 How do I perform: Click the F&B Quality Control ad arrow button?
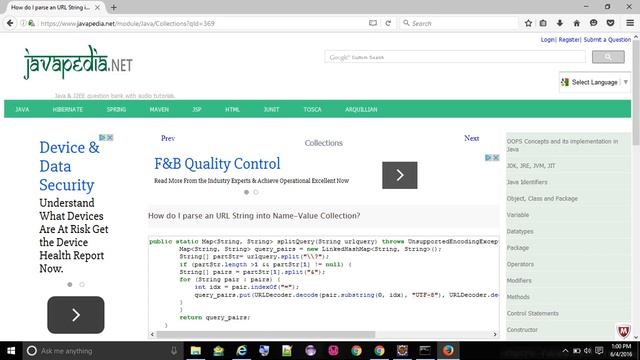coord(400,175)
